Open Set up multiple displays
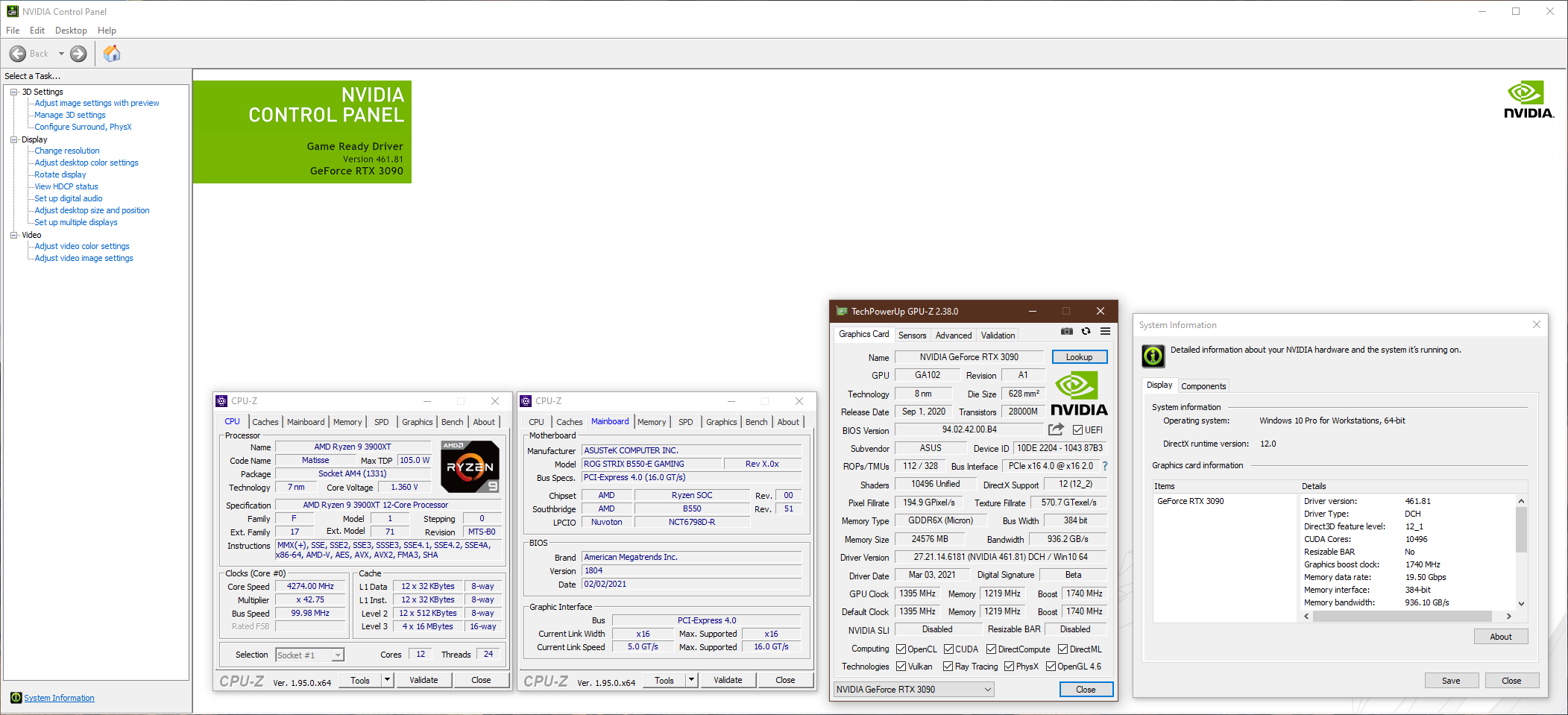The height and width of the screenshot is (715, 1568). [x=75, y=222]
